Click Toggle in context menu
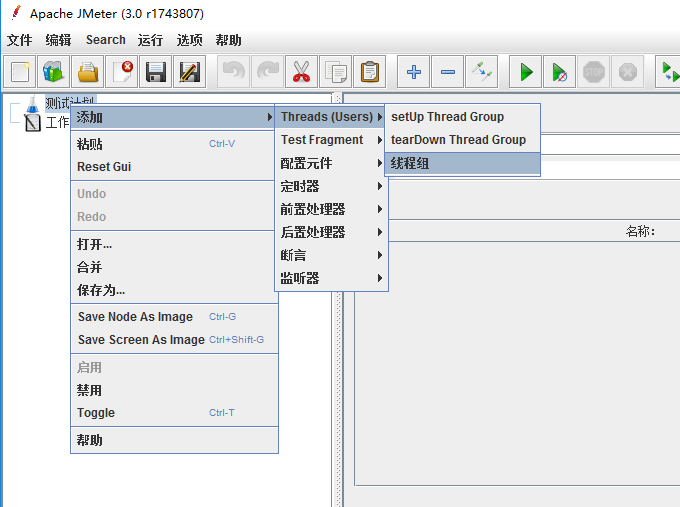The height and width of the screenshot is (507, 680). coord(173,412)
